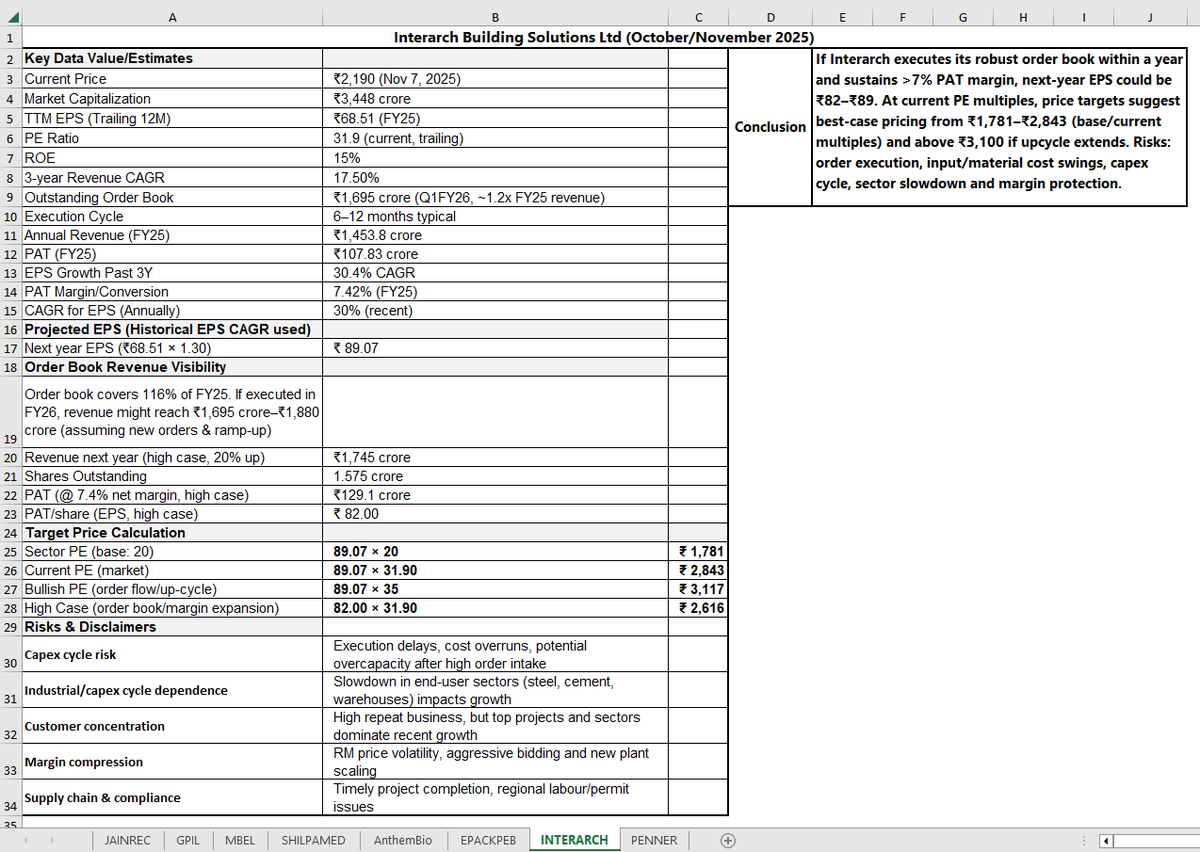Select Risks & Disclaimers heading cell
The height and width of the screenshot is (852, 1200).
[x=172, y=627]
